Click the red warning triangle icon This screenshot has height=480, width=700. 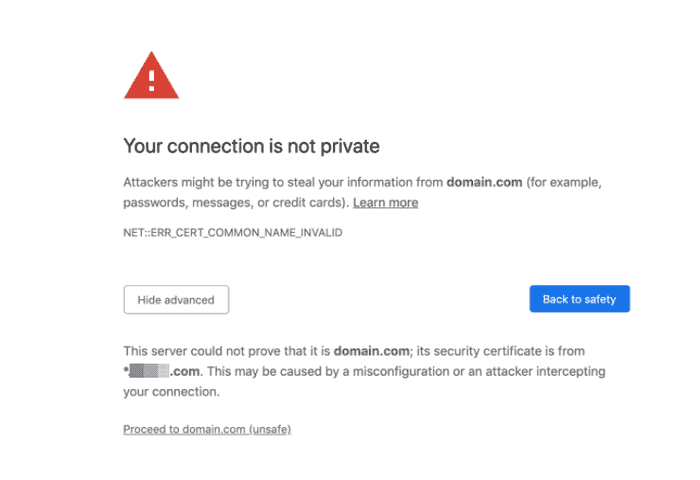151,76
